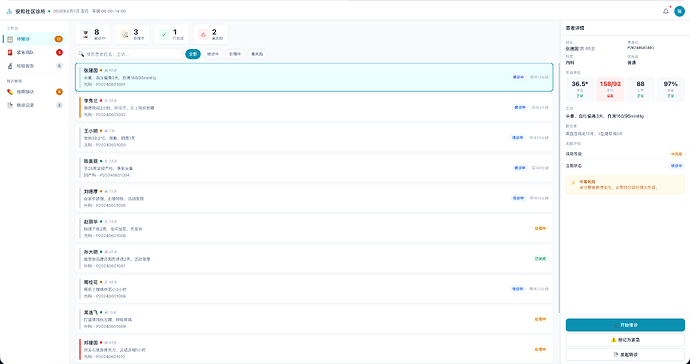
Task: Open the sidebar item with grey badge 2
Action: click(35, 105)
